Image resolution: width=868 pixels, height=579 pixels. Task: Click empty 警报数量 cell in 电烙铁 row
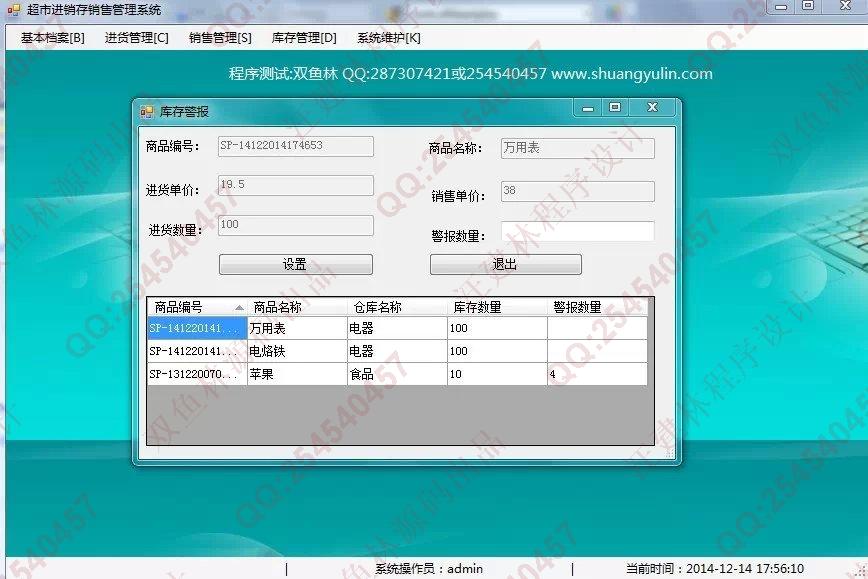coord(597,351)
